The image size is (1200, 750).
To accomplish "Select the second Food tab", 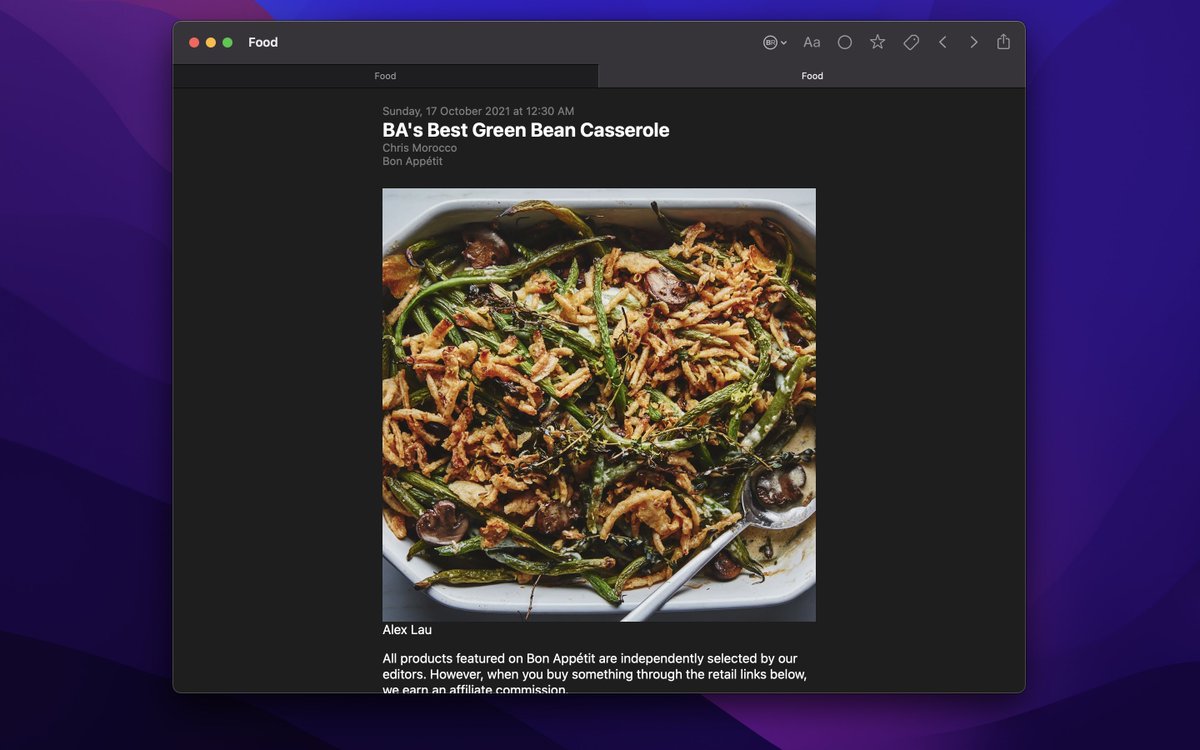I will click(812, 76).
